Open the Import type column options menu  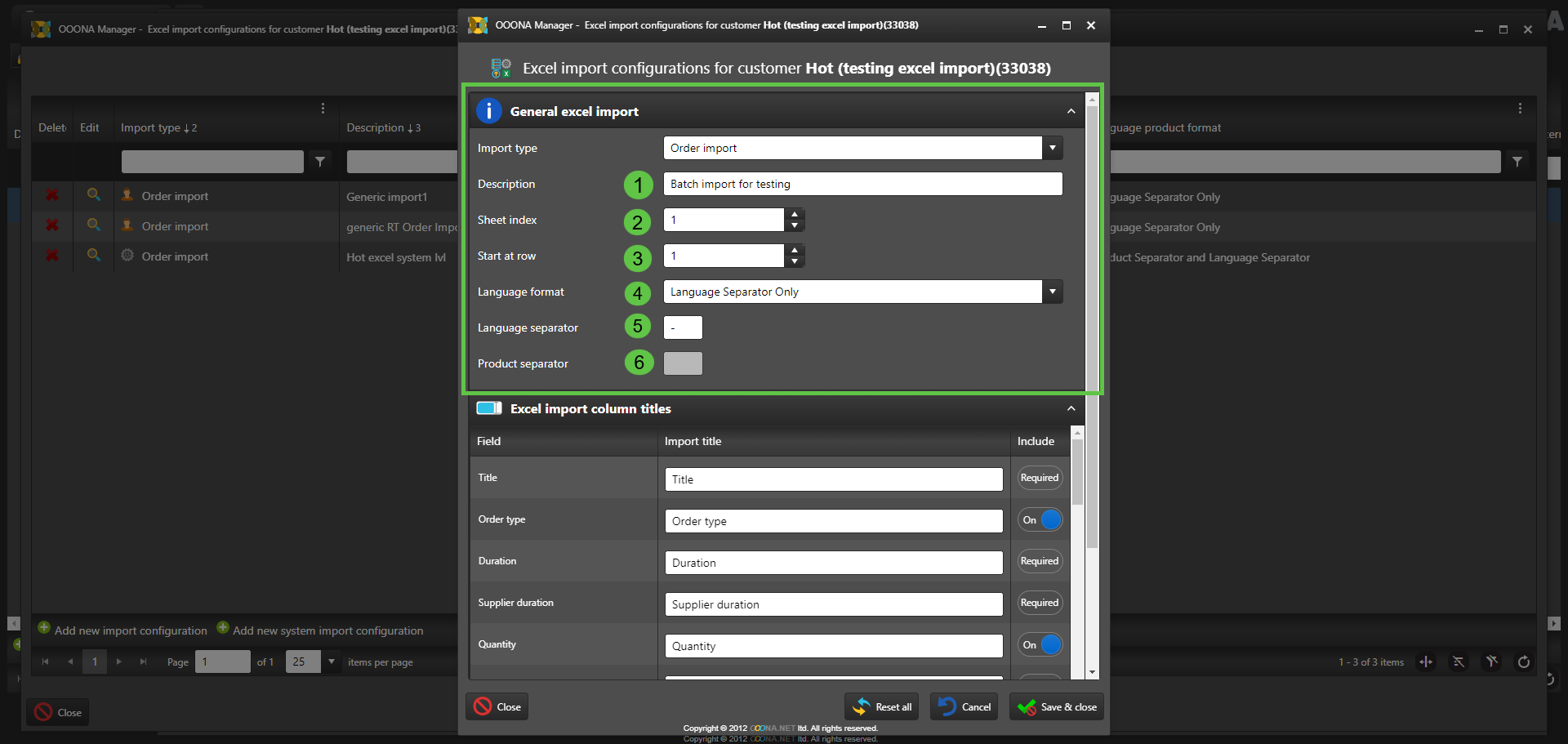point(323,109)
